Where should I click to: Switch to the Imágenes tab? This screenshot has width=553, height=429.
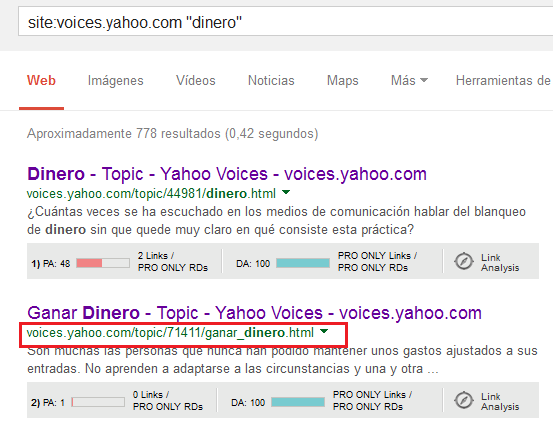click(115, 80)
